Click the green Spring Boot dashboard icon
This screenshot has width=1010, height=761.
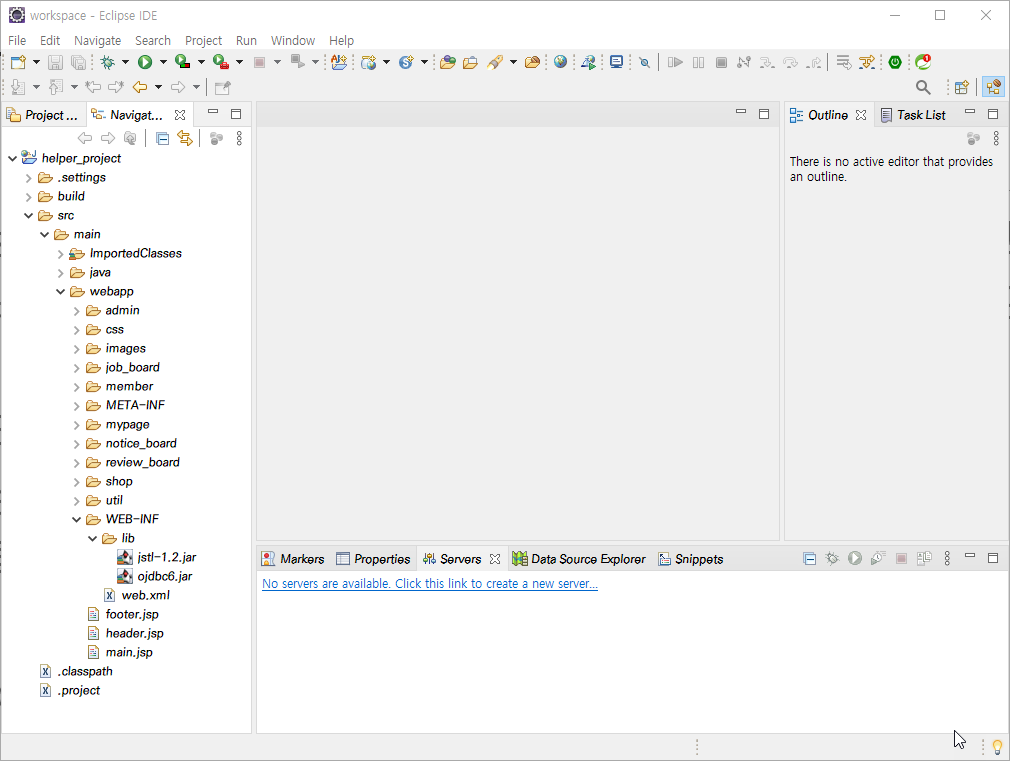[x=895, y=63]
